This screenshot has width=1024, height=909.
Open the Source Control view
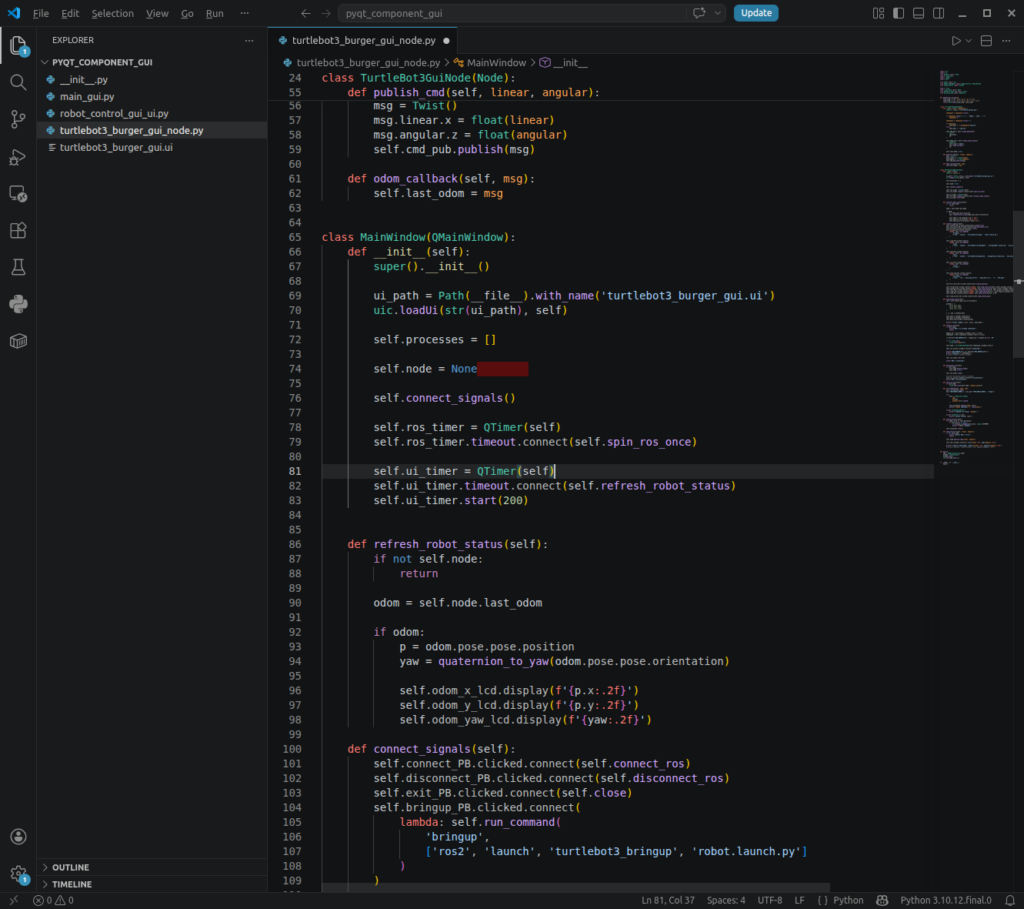coord(18,119)
